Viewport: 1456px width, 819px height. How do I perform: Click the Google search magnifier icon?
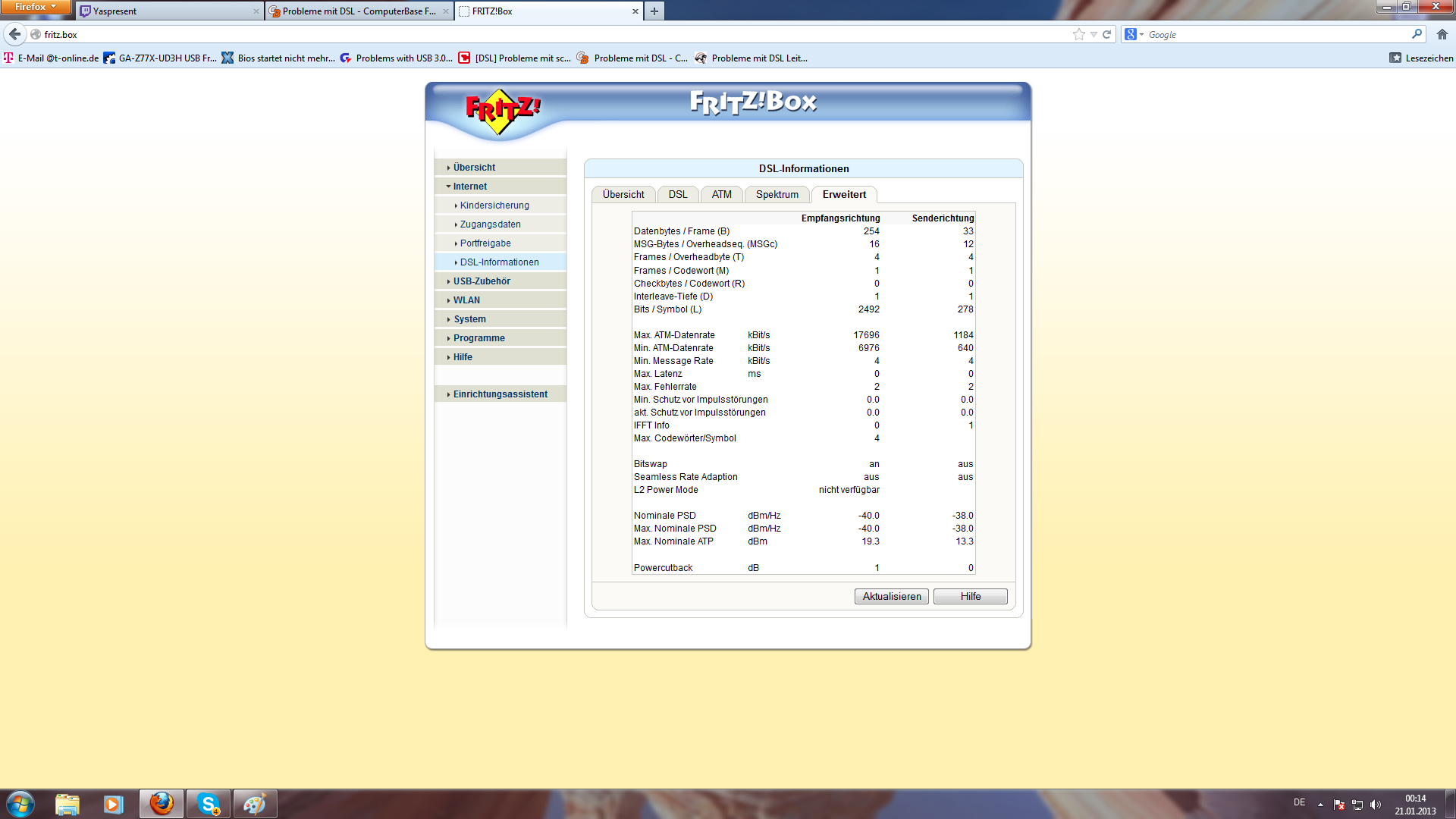pos(1416,34)
